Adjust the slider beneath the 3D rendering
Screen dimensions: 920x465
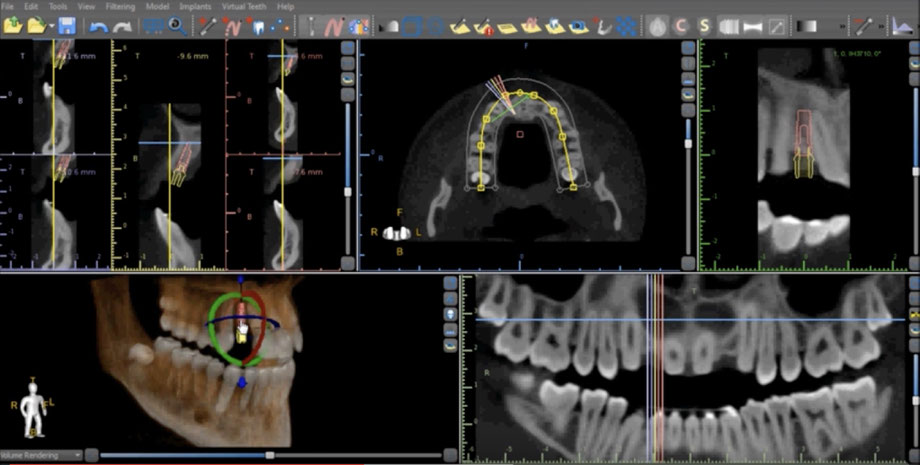(268, 455)
